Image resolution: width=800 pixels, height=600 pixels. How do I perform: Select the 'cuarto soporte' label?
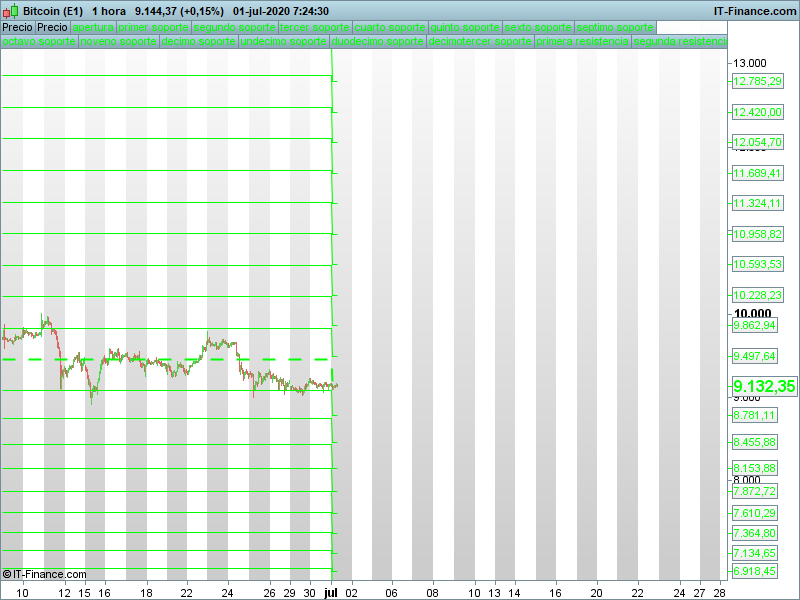click(390, 28)
